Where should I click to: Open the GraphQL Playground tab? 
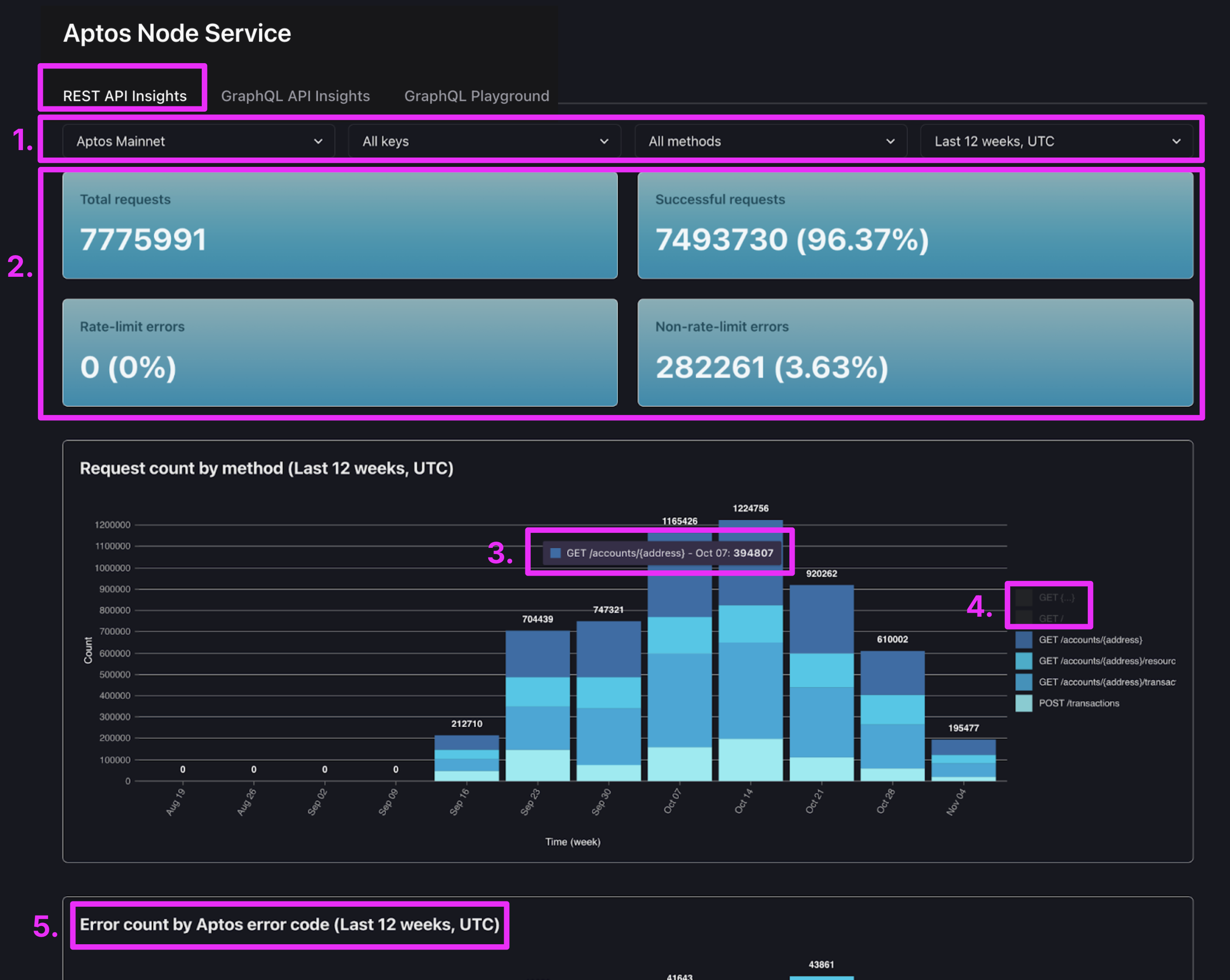coord(476,96)
